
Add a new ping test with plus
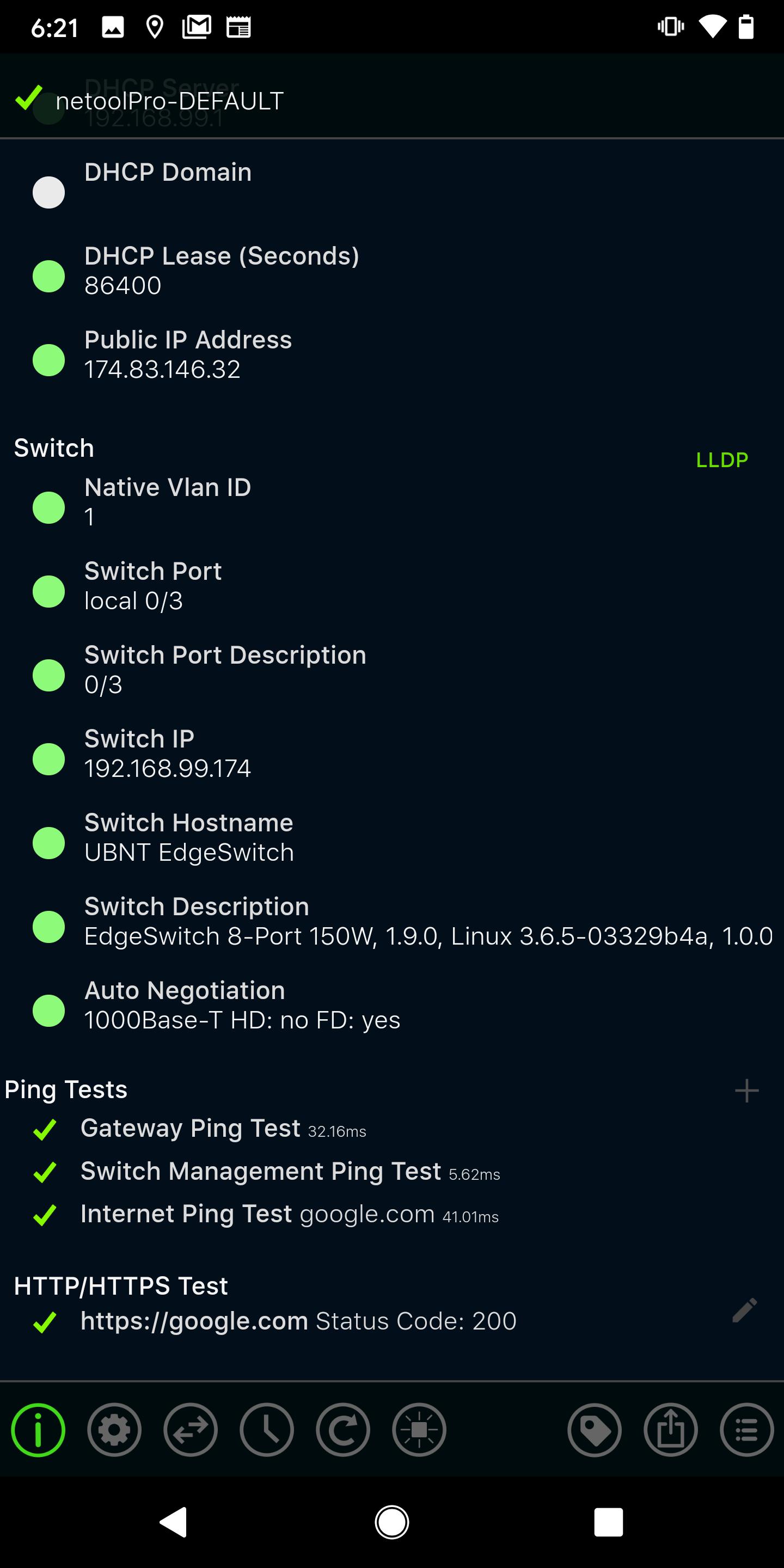tap(747, 1091)
